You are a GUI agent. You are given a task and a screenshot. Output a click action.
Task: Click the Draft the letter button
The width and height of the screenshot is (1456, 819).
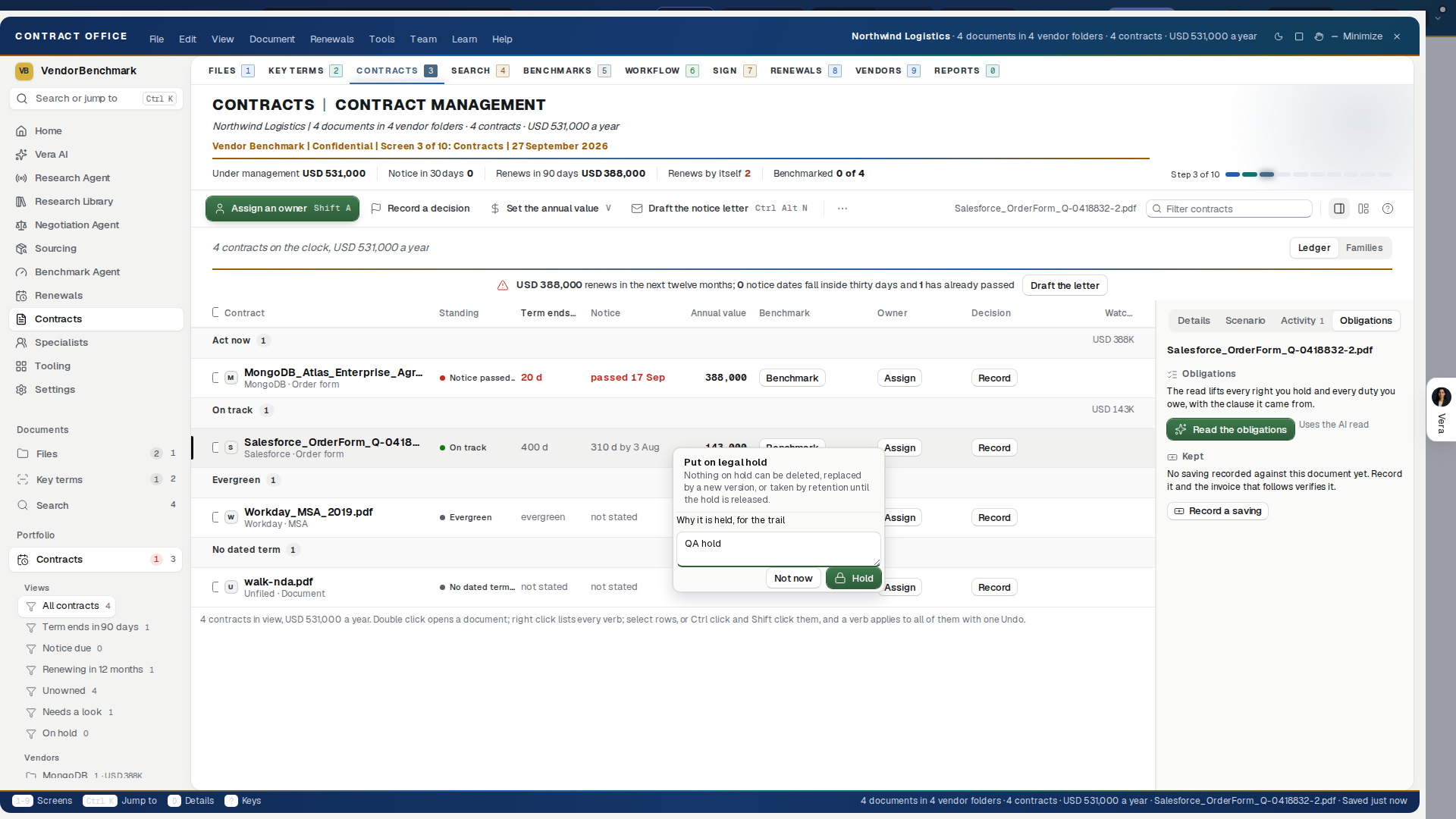coord(1065,285)
